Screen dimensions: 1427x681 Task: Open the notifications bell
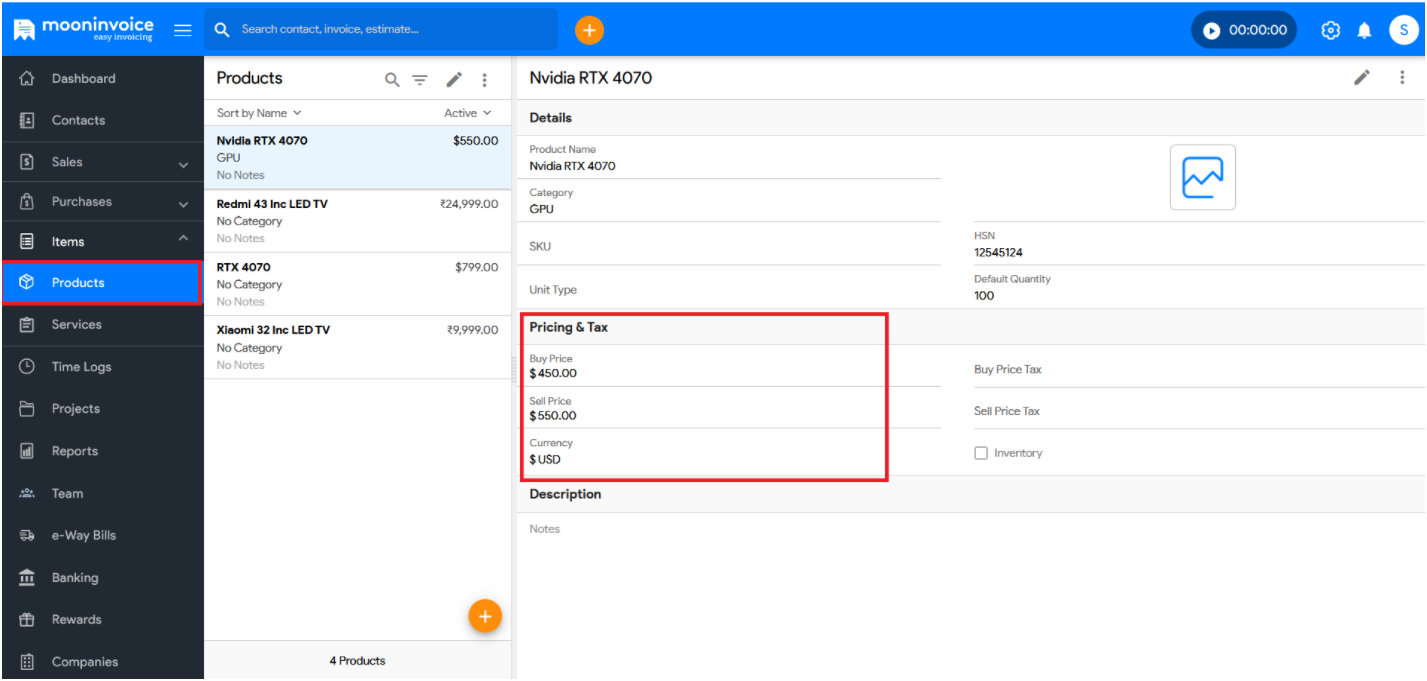point(1364,30)
